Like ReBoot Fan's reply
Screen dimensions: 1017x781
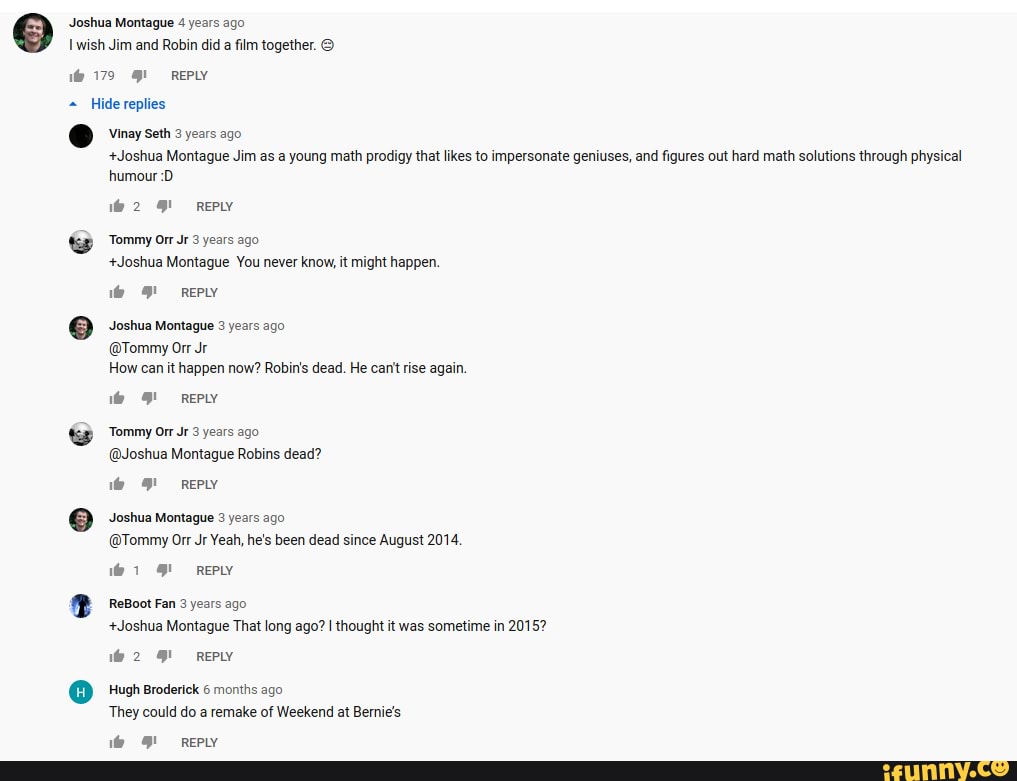tap(117, 656)
